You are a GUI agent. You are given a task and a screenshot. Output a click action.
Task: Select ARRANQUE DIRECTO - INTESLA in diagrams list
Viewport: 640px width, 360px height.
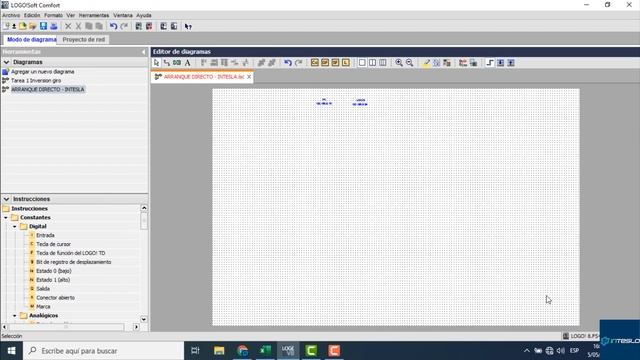48,89
